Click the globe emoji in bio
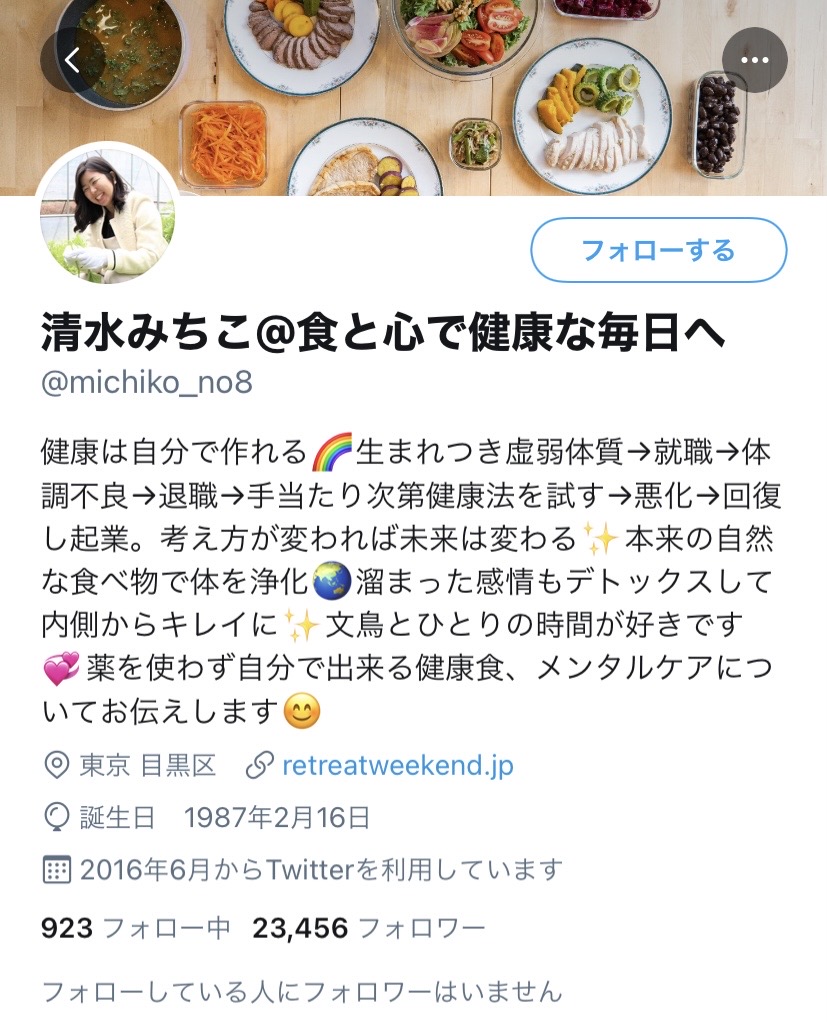 (332, 581)
